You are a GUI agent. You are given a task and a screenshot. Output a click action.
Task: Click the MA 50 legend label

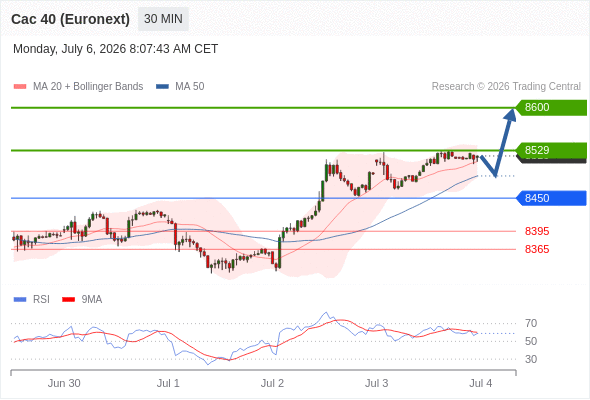(190, 87)
